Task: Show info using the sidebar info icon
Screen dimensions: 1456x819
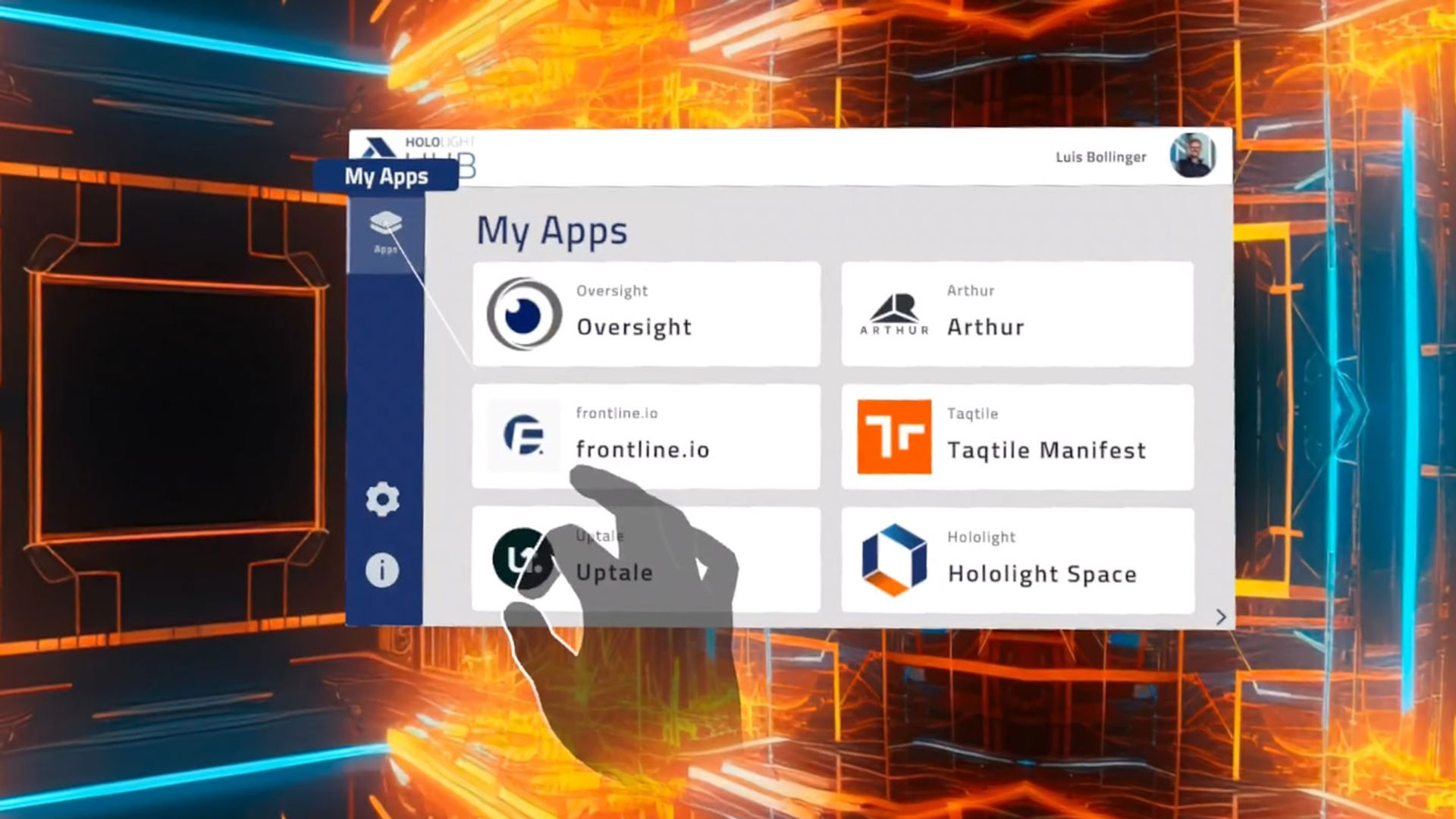Action: pyautogui.click(x=382, y=570)
